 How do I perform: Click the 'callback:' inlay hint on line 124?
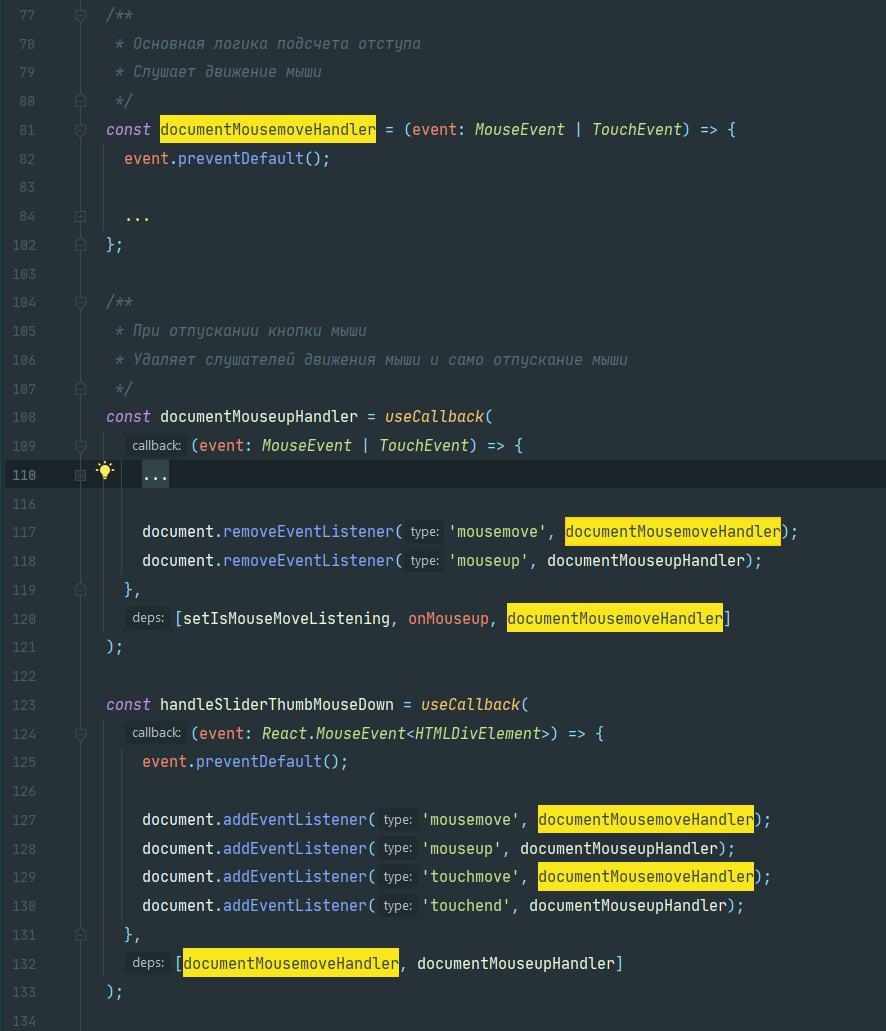point(157,732)
